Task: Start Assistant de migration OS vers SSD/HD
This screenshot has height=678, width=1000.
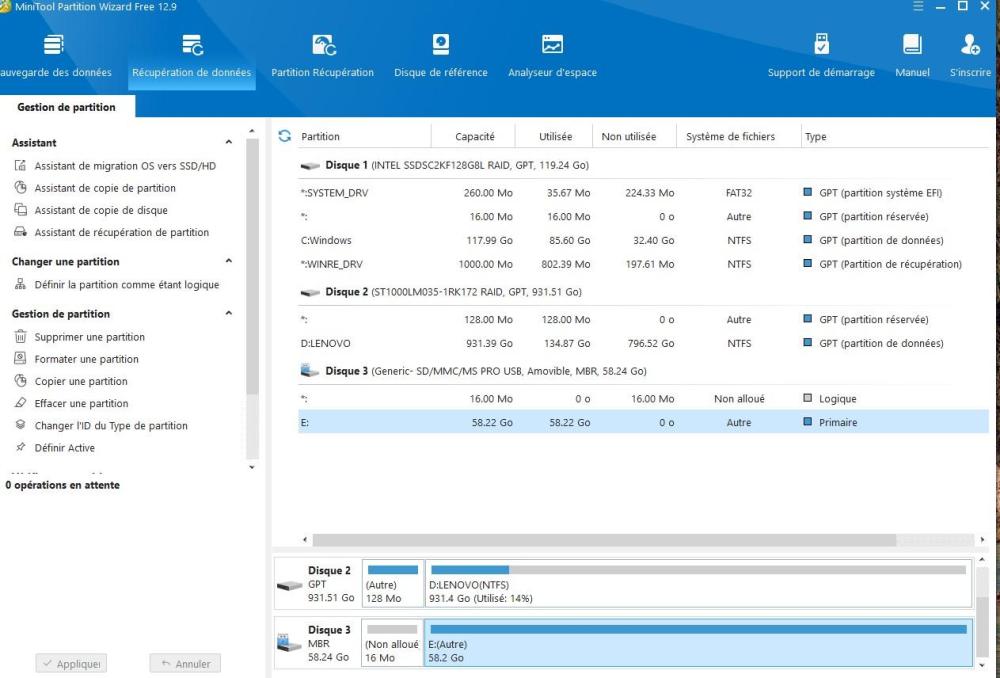Action: point(124,166)
